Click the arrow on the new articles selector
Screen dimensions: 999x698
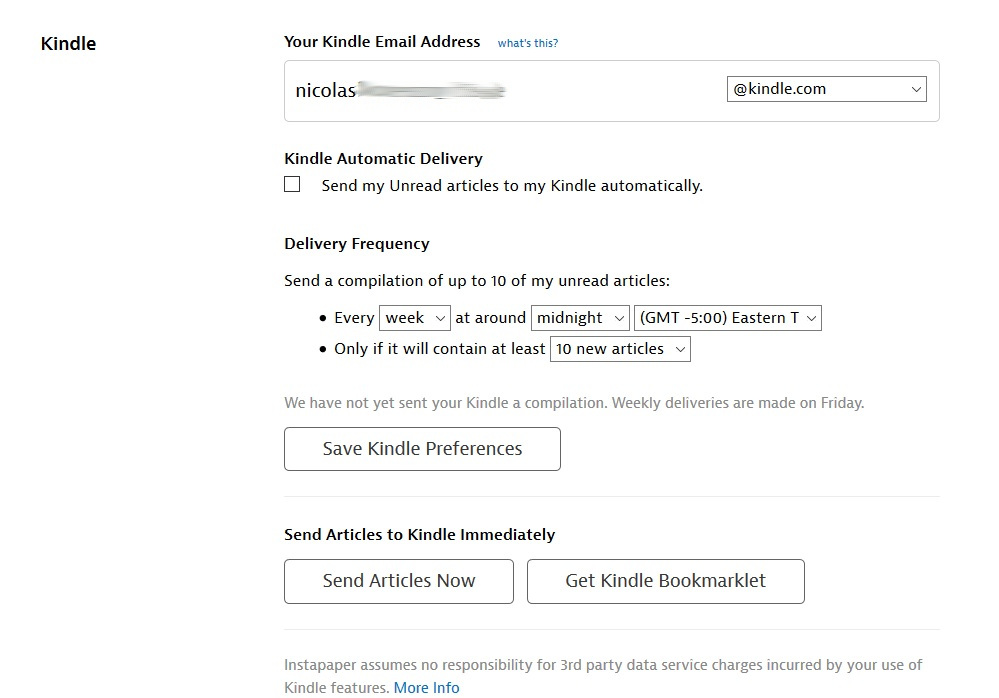click(x=680, y=349)
